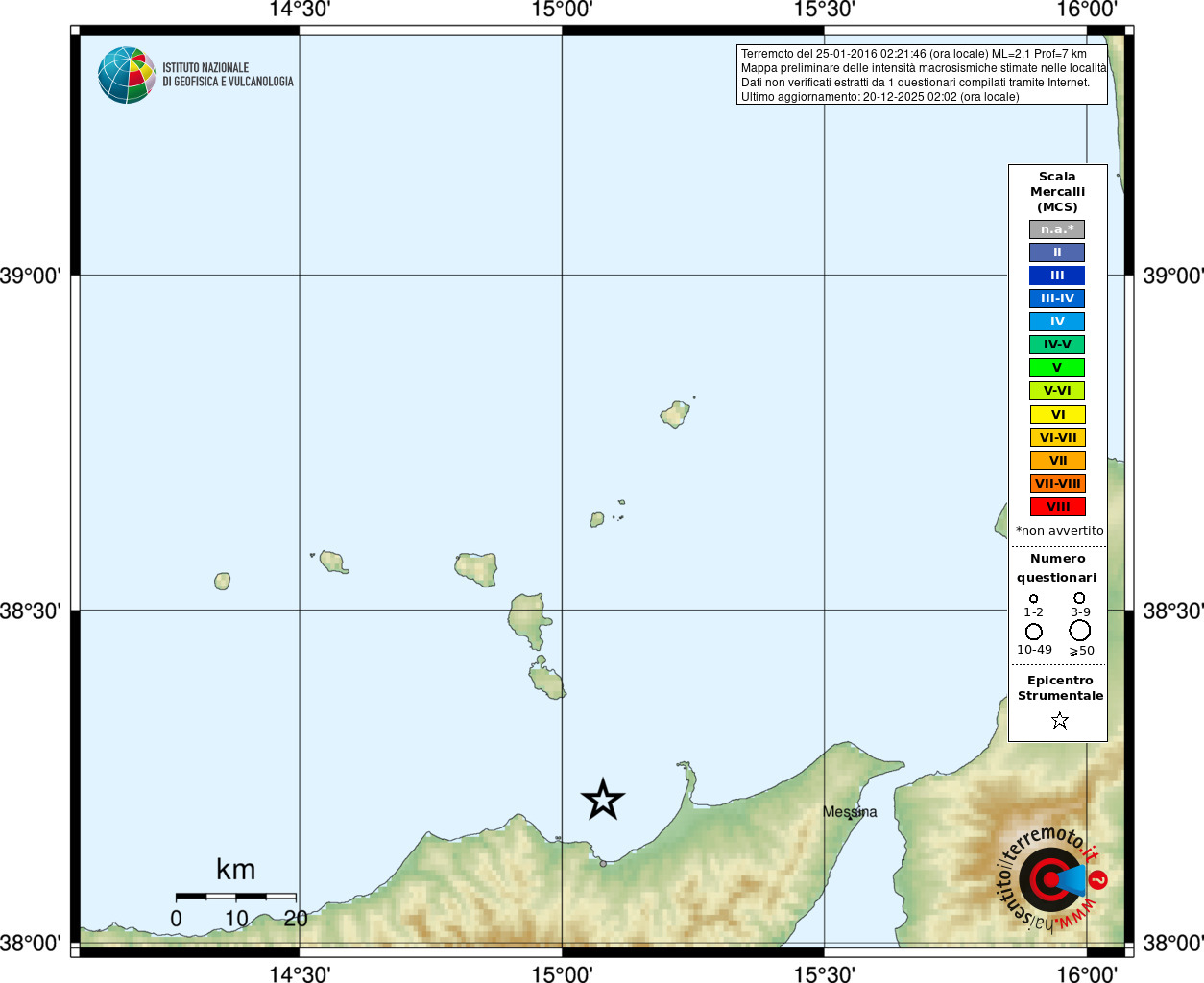Click the II intensity legend swatch
Screen dimensions: 1204x983
(x=1057, y=252)
